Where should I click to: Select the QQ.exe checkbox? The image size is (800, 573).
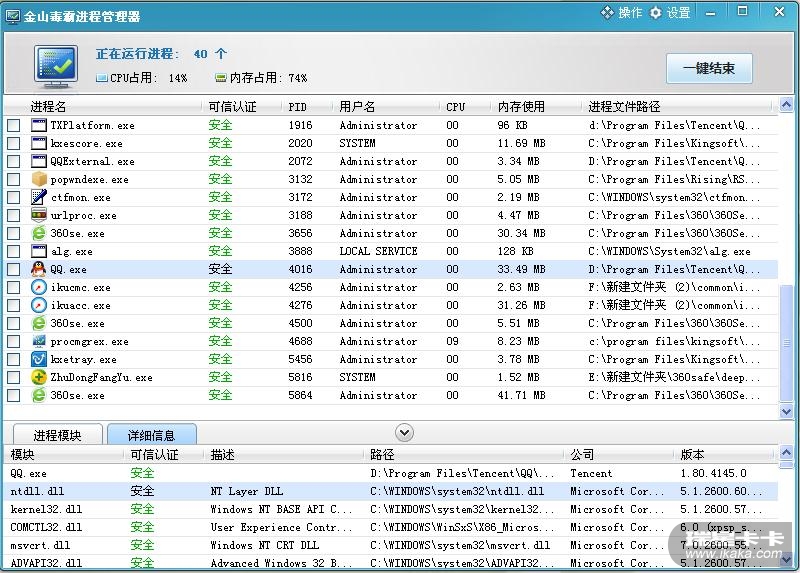pyautogui.click(x=14, y=269)
